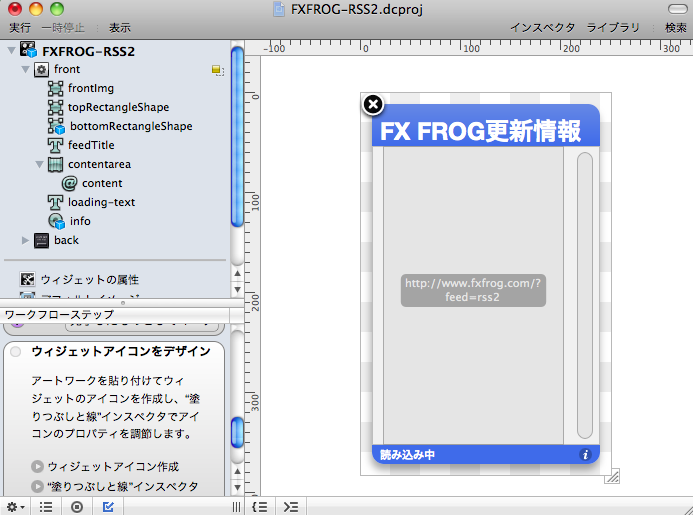693x515 pixels.
Task: Click the circular target icon in bottom toolbar
Action: (x=77, y=506)
